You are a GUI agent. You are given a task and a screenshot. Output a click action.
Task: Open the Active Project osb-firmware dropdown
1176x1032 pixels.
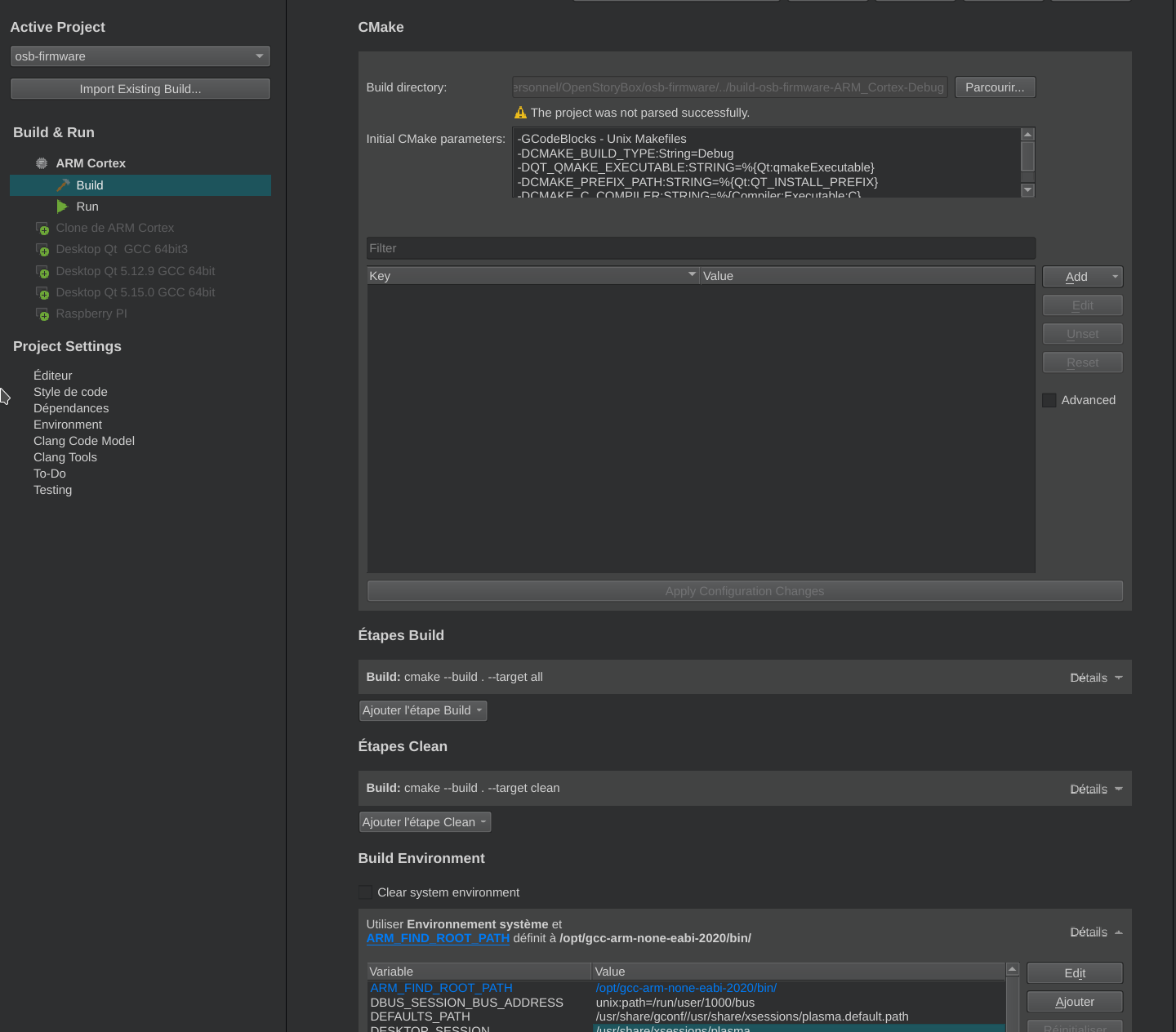tap(140, 56)
